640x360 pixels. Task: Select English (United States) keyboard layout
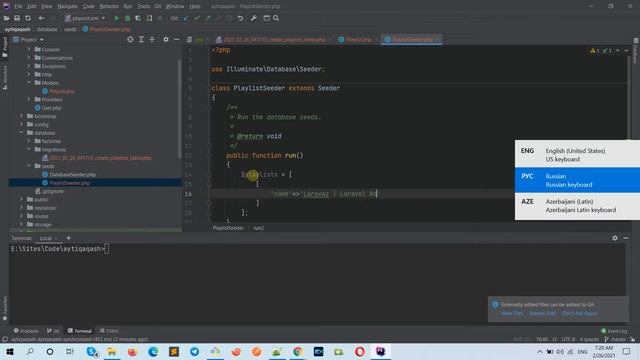click(577, 155)
